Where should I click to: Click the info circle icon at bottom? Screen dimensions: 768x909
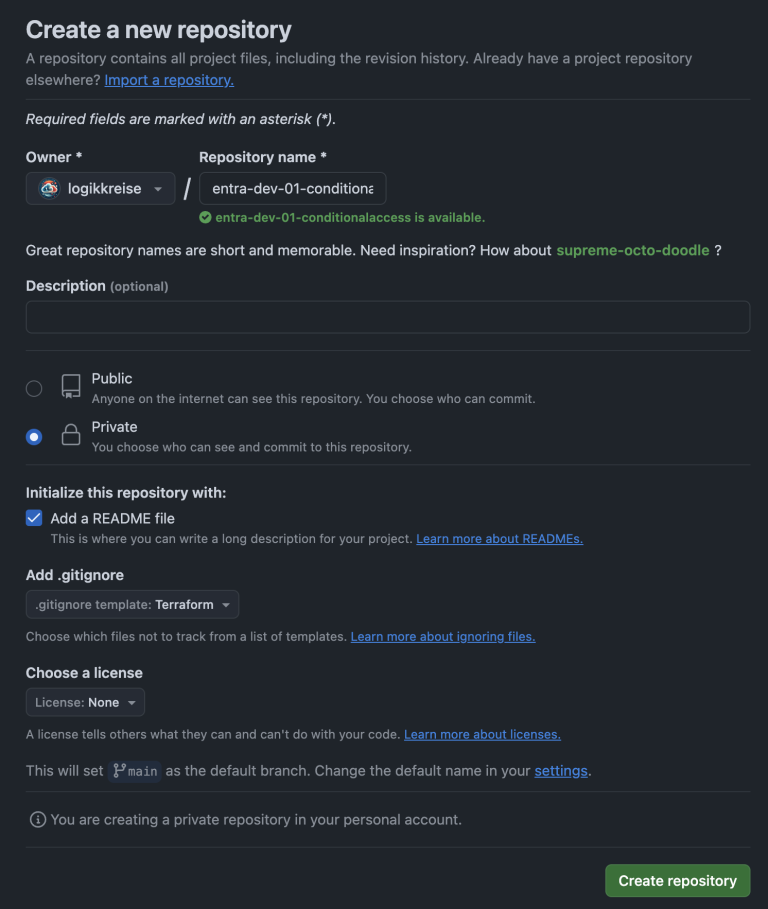click(x=37, y=819)
